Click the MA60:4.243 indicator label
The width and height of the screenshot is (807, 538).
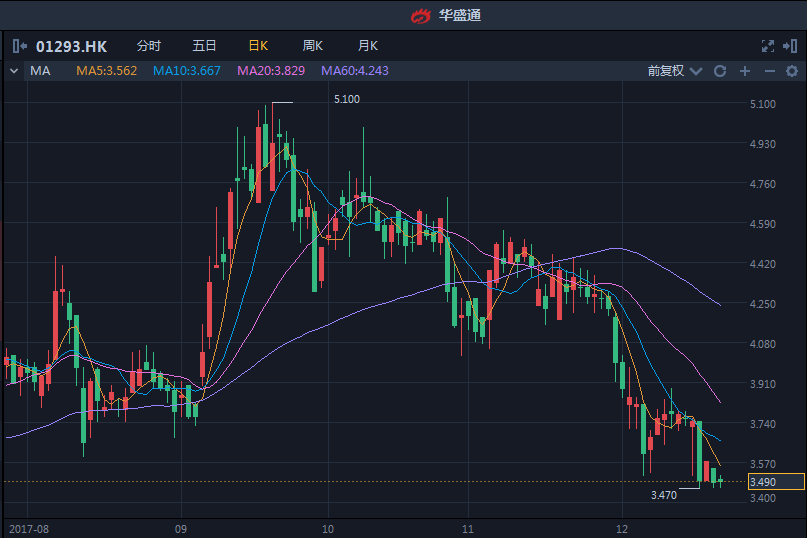pyautogui.click(x=354, y=71)
